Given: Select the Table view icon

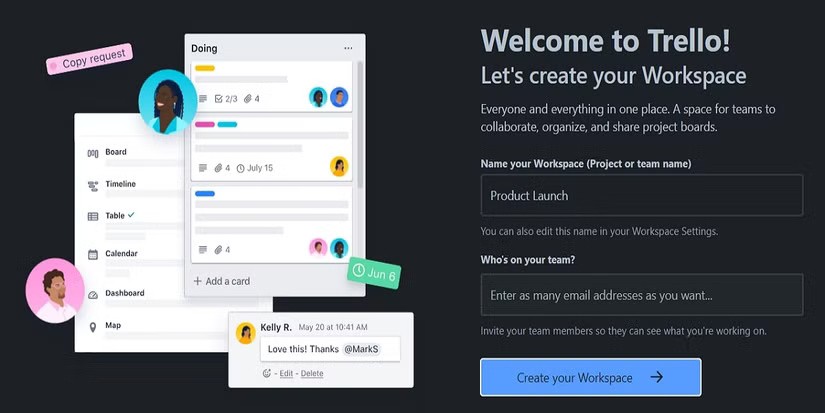Looking at the screenshot, I should tap(93, 216).
